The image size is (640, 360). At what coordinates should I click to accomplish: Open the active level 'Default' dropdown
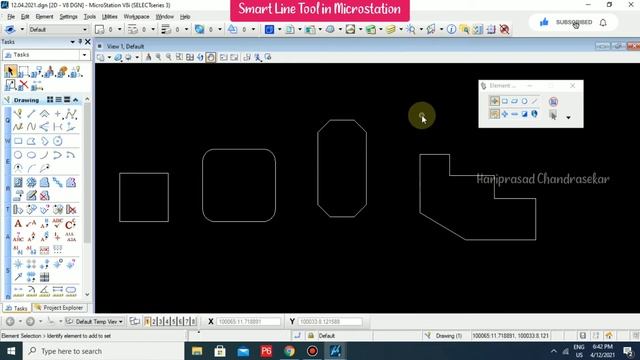pyautogui.click(x=85, y=29)
